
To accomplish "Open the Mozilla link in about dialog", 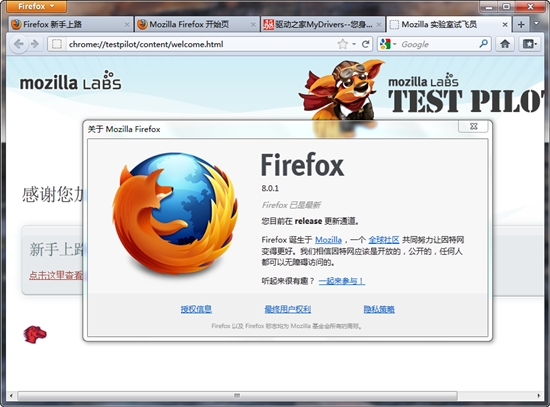I will (x=328, y=240).
